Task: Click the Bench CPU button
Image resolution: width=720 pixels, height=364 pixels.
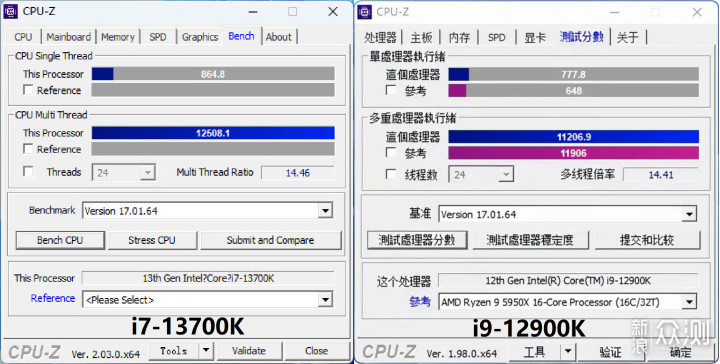Action: click(x=60, y=240)
